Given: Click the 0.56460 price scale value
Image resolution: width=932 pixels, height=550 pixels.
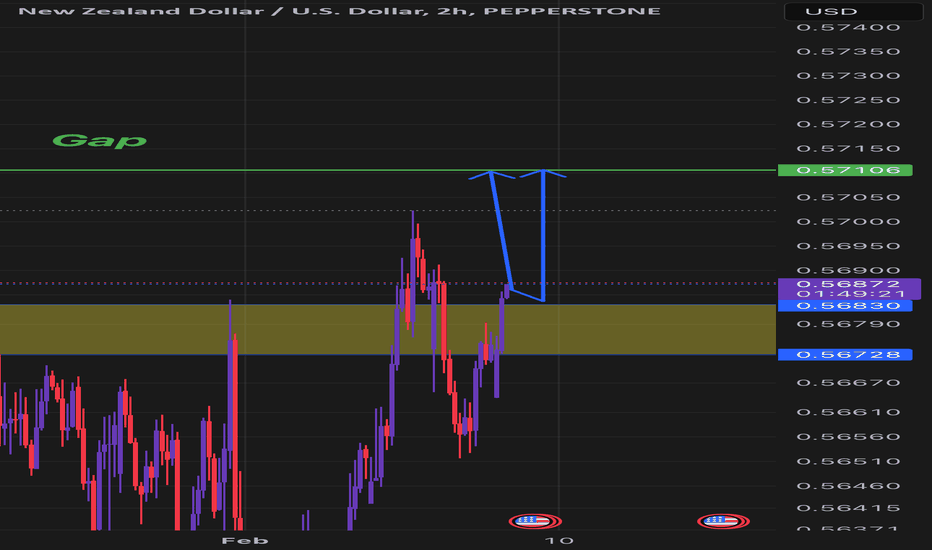Looking at the screenshot, I should pyautogui.click(x=848, y=486).
